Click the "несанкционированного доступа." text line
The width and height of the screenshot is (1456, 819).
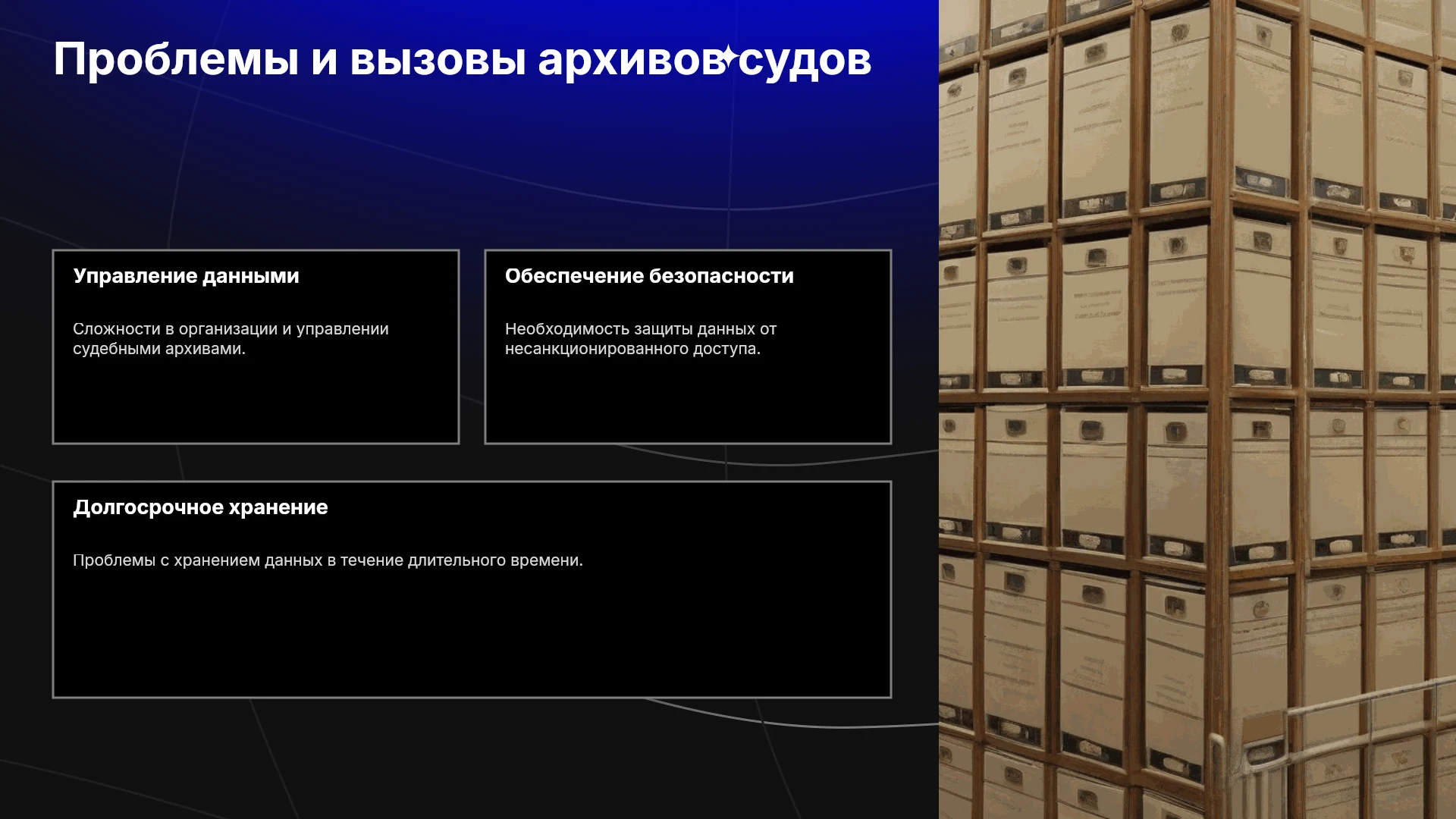click(632, 349)
